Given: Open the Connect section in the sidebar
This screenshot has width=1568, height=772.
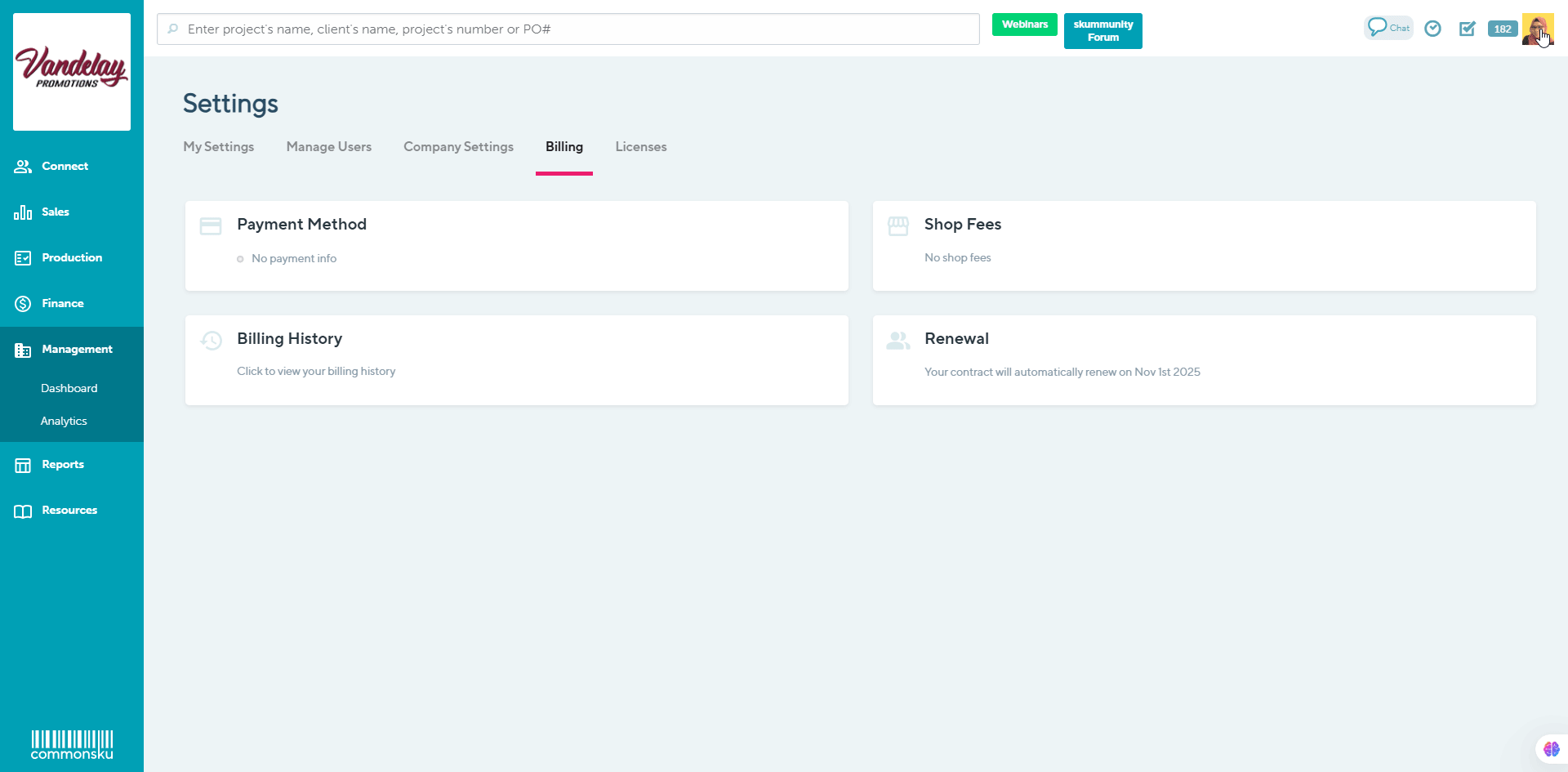Looking at the screenshot, I should pos(65,166).
